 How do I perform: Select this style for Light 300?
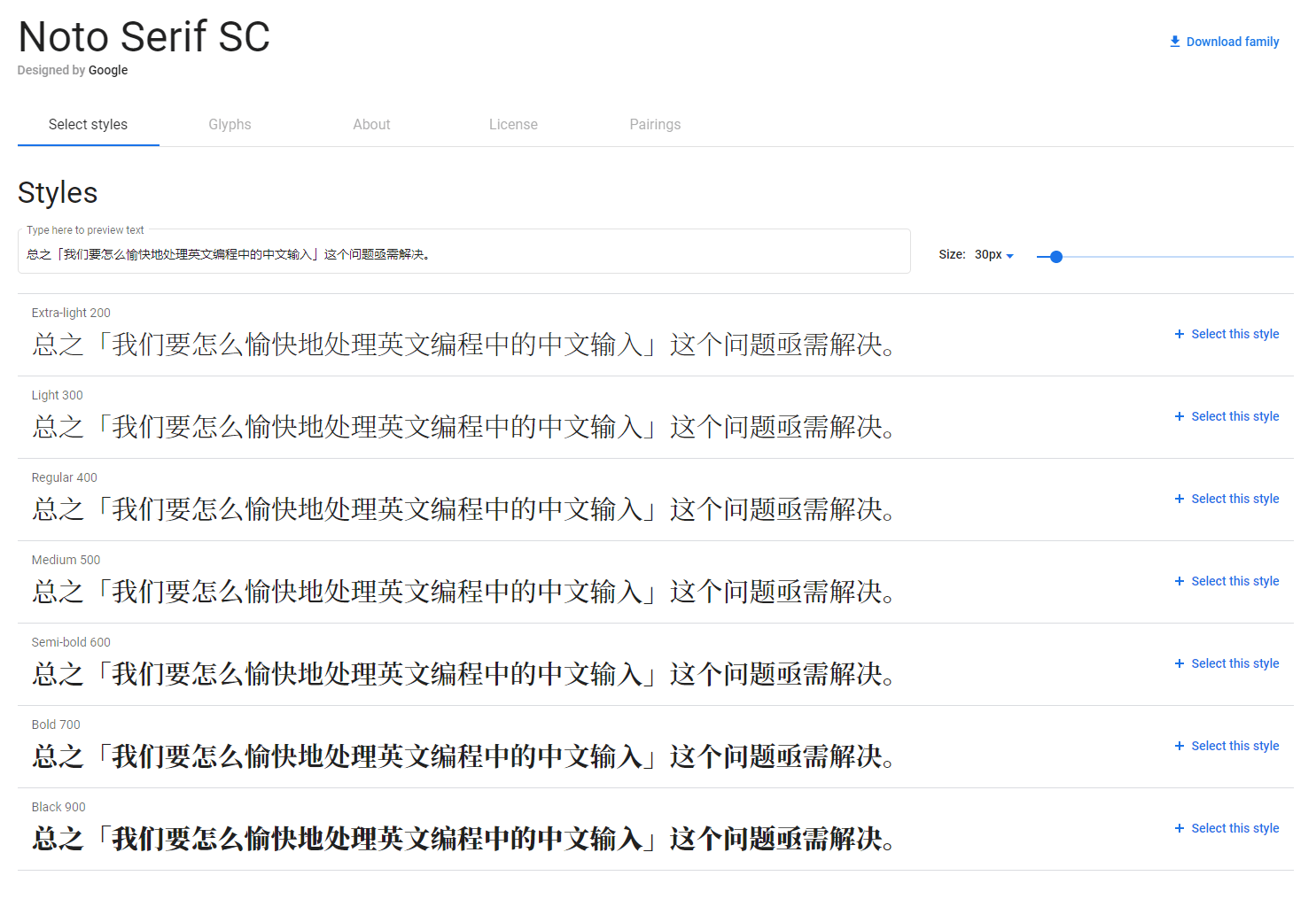(x=1226, y=416)
